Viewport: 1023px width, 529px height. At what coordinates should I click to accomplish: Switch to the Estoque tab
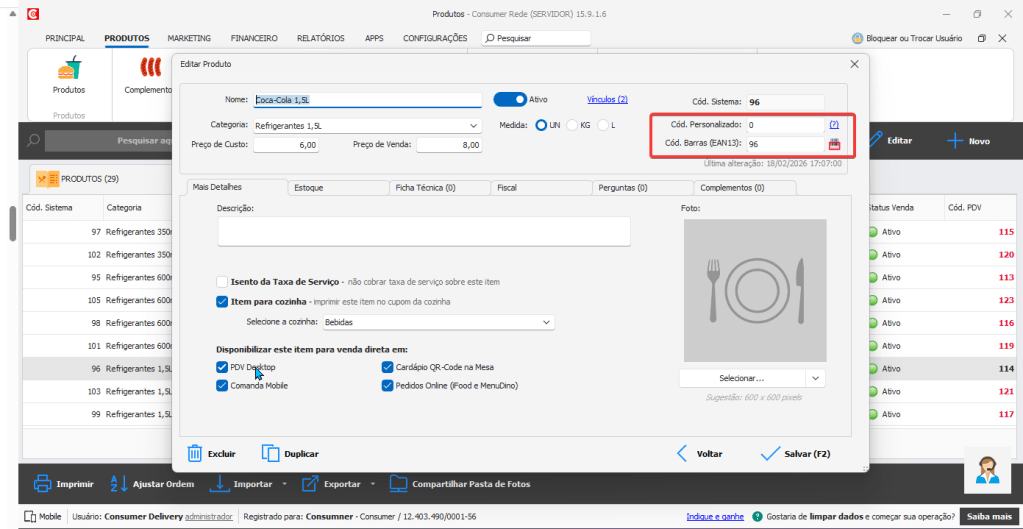(x=337, y=187)
